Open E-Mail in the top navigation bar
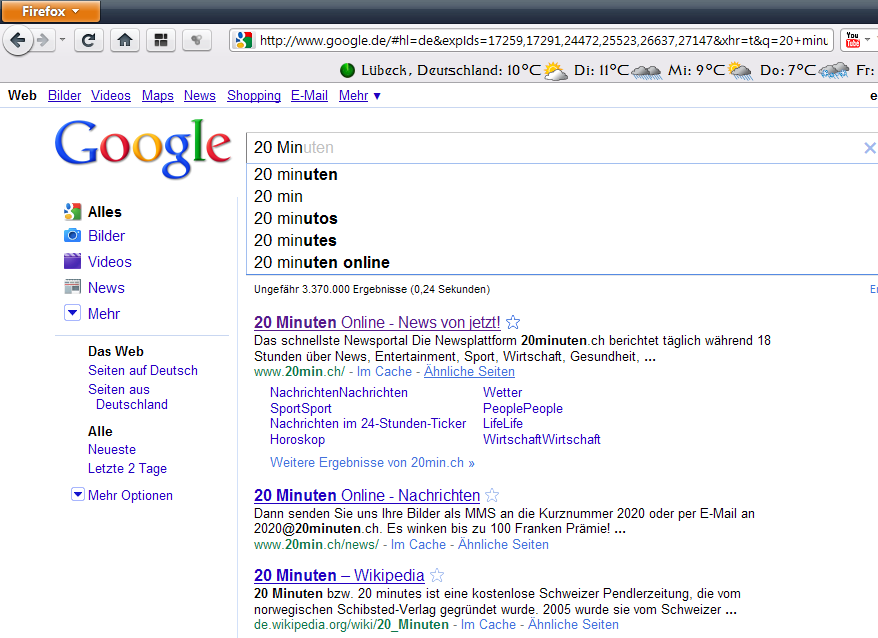Screen dimensions: 878x638 pos(309,96)
